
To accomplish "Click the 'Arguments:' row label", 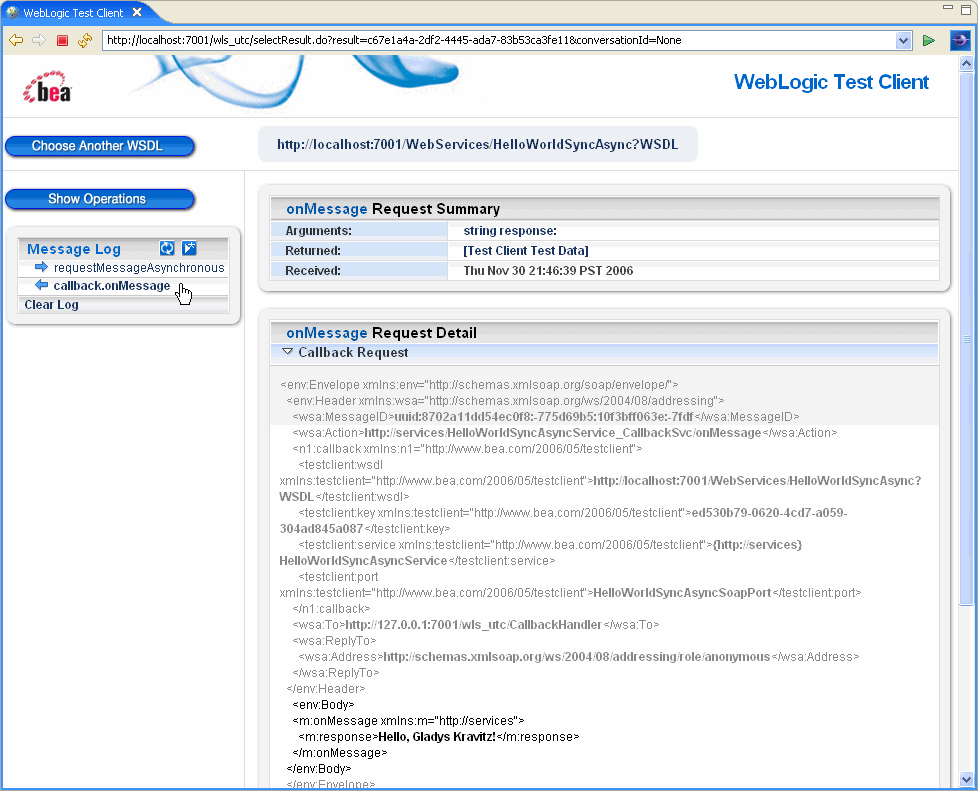I will [x=318, y=231].
